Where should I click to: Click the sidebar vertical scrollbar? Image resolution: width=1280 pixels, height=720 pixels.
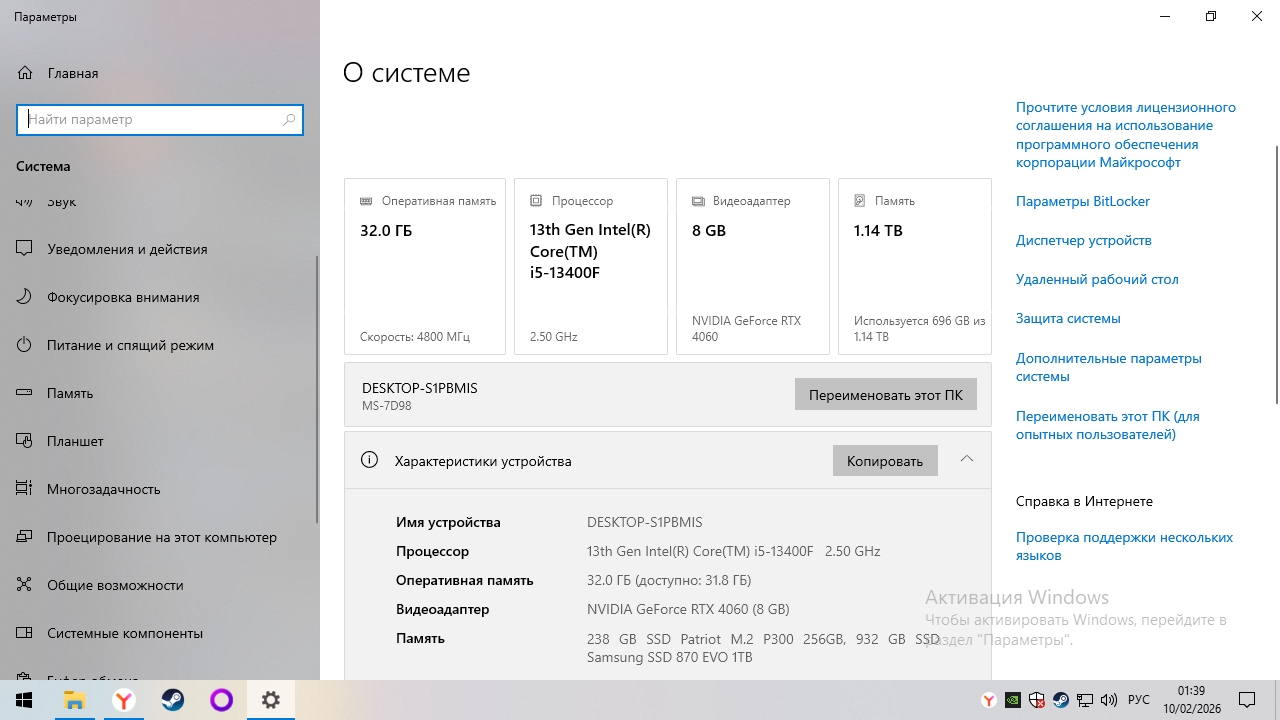click(318, 390)
